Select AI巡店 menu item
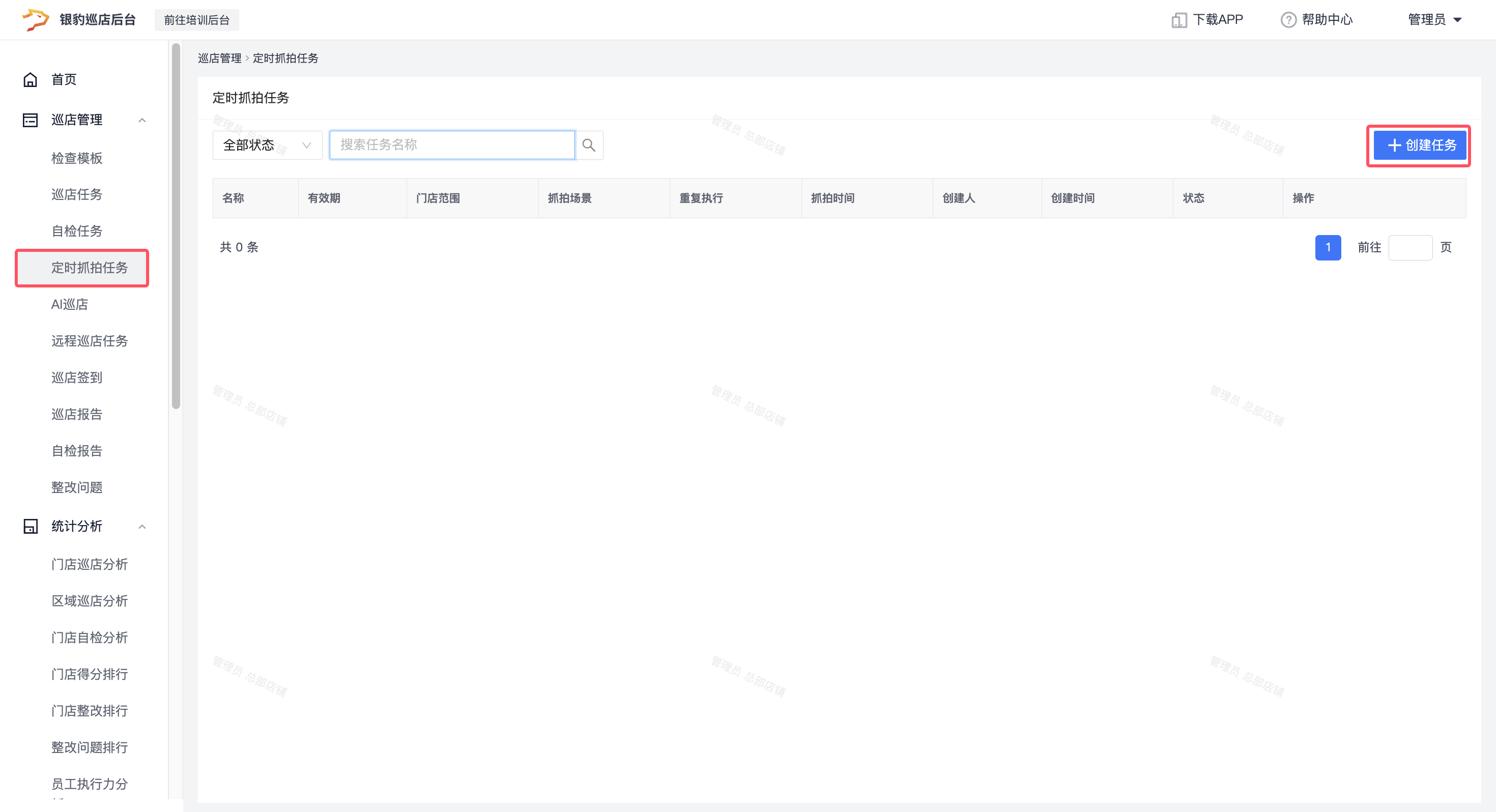This screenshot has height=812, width=1496. [x=70, y=304]
